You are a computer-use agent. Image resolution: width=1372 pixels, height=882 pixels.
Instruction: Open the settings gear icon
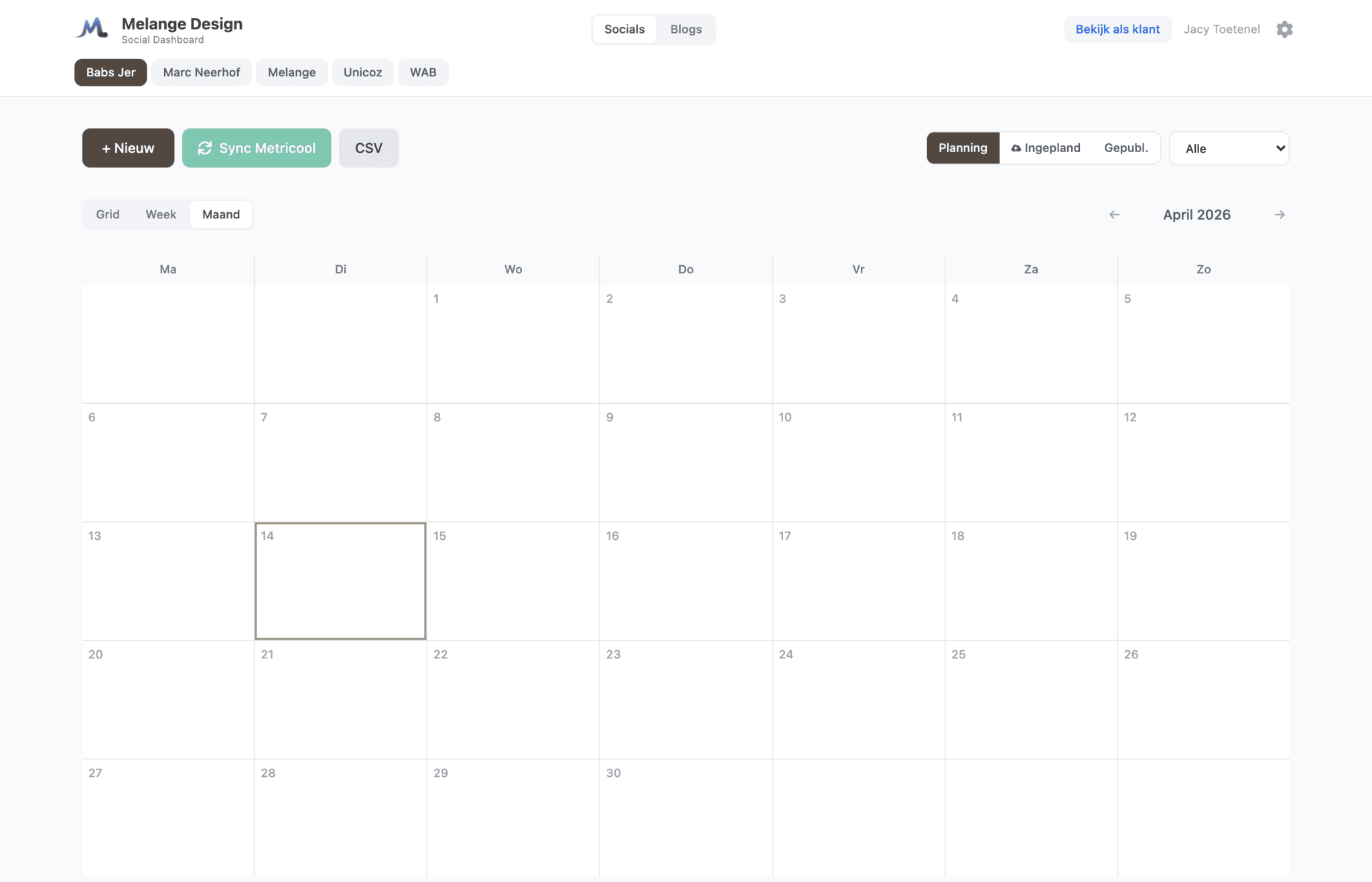1284,29
